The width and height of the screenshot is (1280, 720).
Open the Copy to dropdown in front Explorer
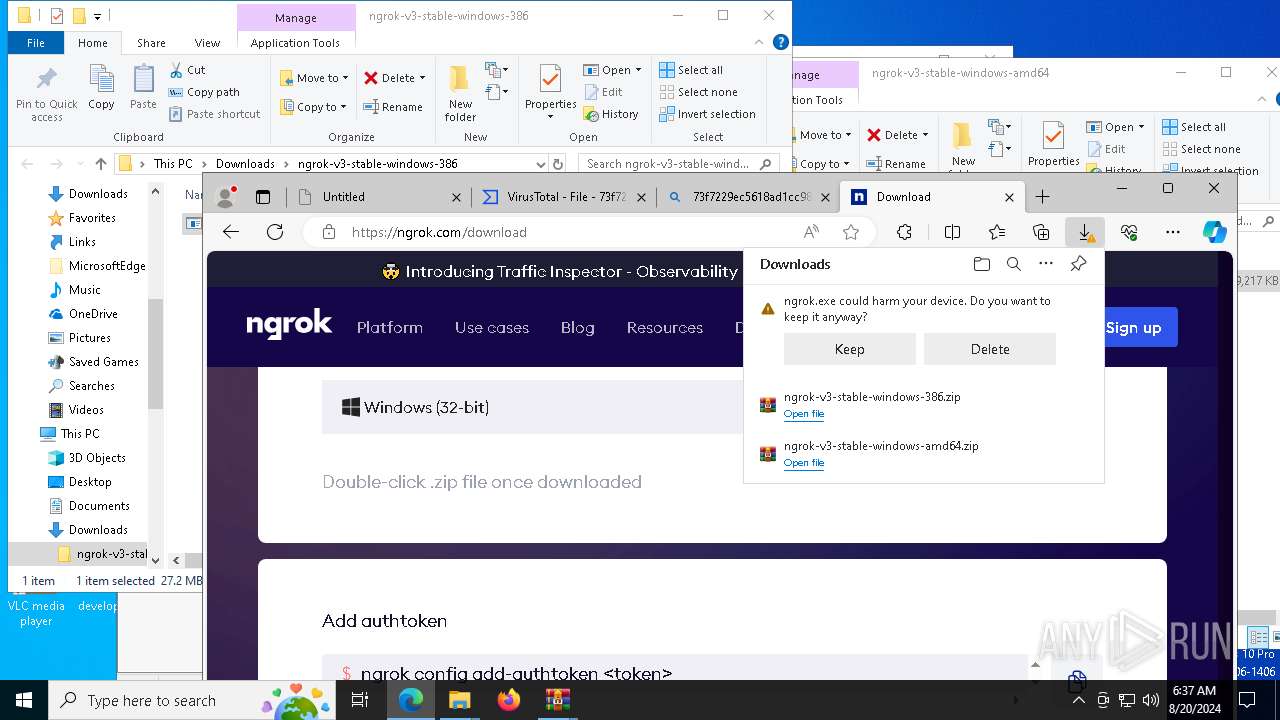tap(313, 107)
